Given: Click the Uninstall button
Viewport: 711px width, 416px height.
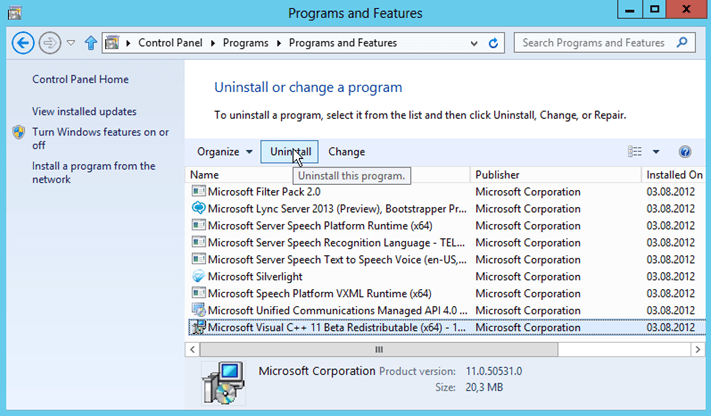Looking at the screenshot, I should tap(289, 152).
